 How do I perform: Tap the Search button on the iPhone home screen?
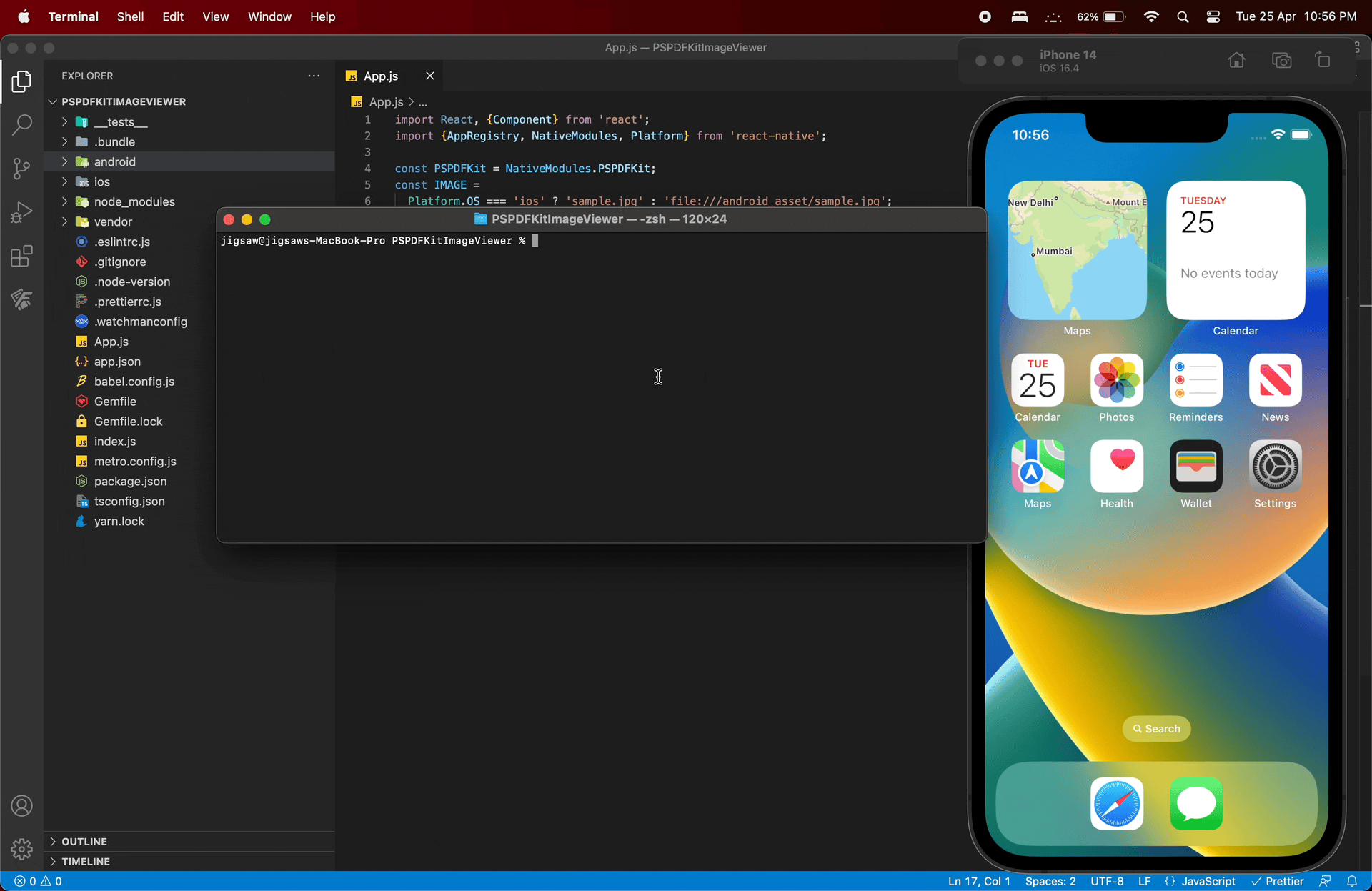[1155, 729]
